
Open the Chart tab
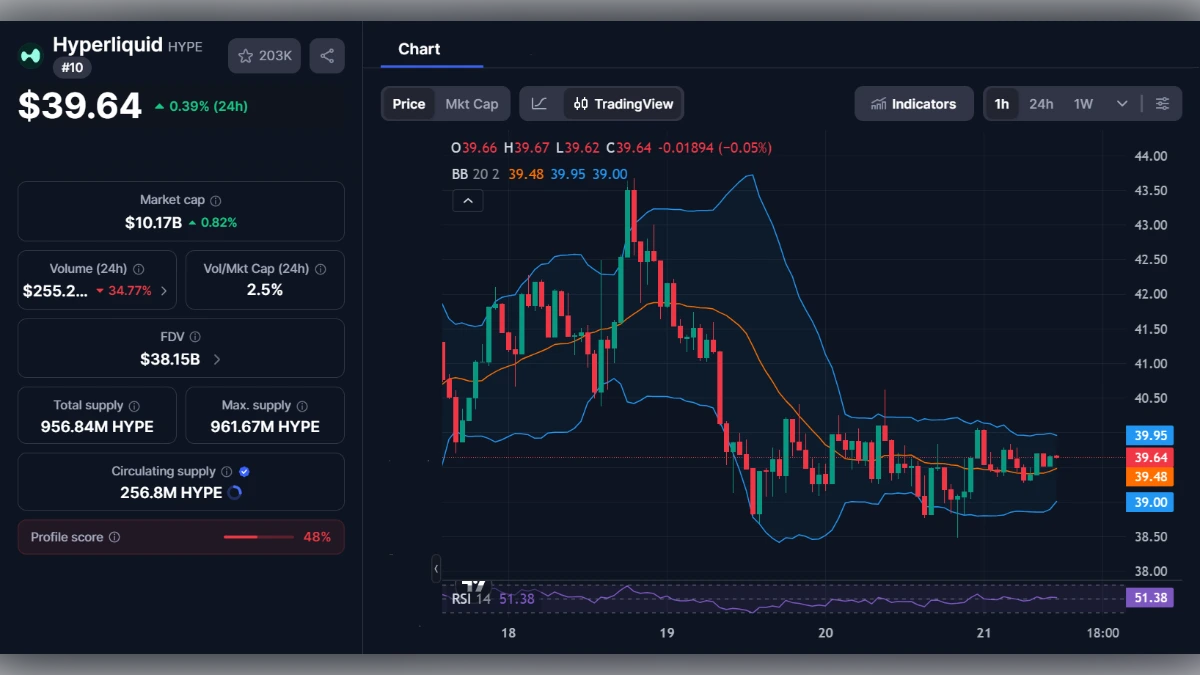(x=419, y=49)
